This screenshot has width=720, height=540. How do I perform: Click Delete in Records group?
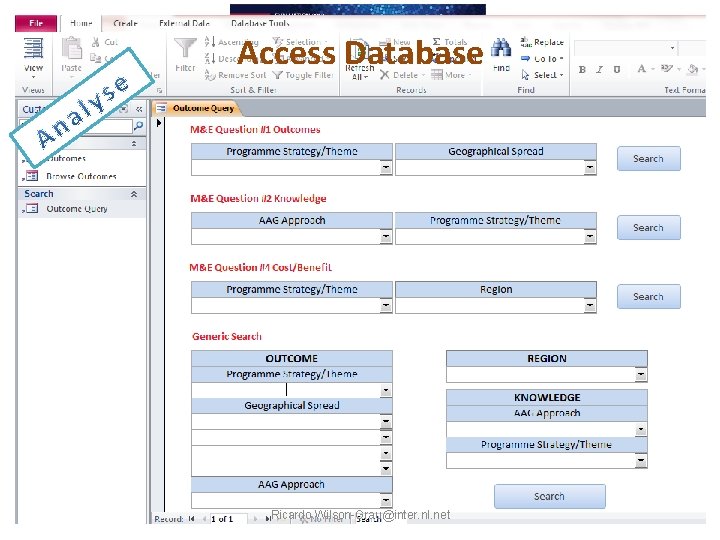402,75
